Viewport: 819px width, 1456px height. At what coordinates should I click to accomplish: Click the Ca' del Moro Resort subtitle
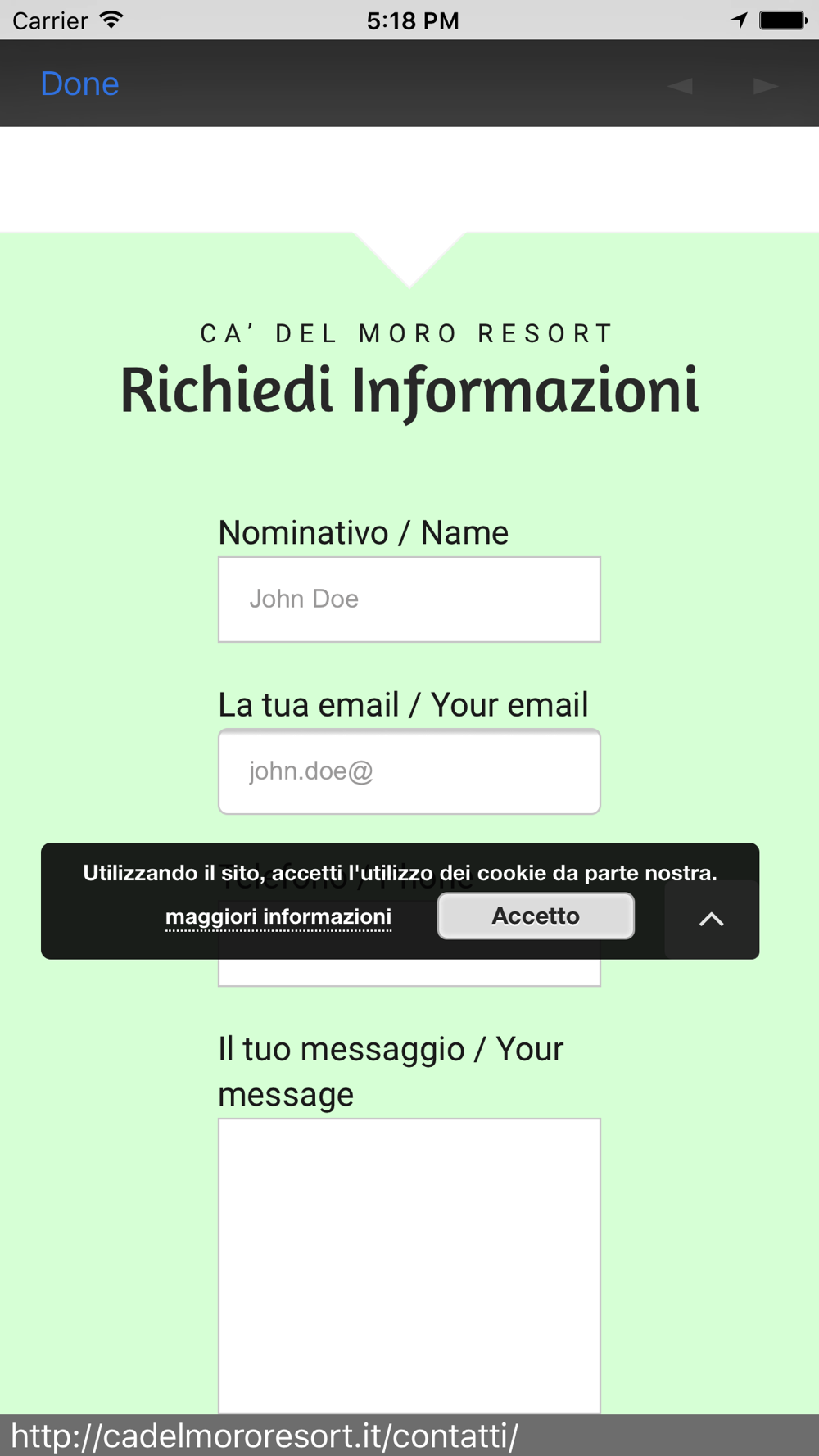(x=409, y=333)
